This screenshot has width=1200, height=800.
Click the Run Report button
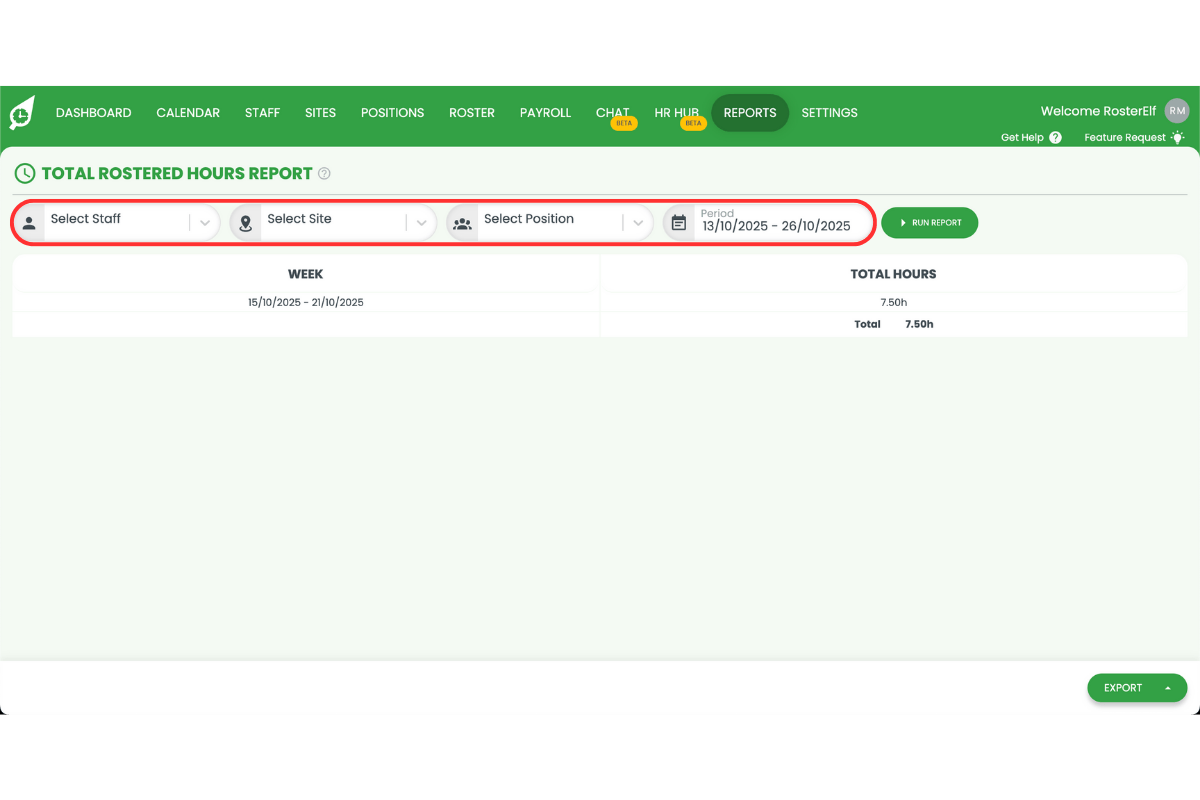click(x=929, y=222)
